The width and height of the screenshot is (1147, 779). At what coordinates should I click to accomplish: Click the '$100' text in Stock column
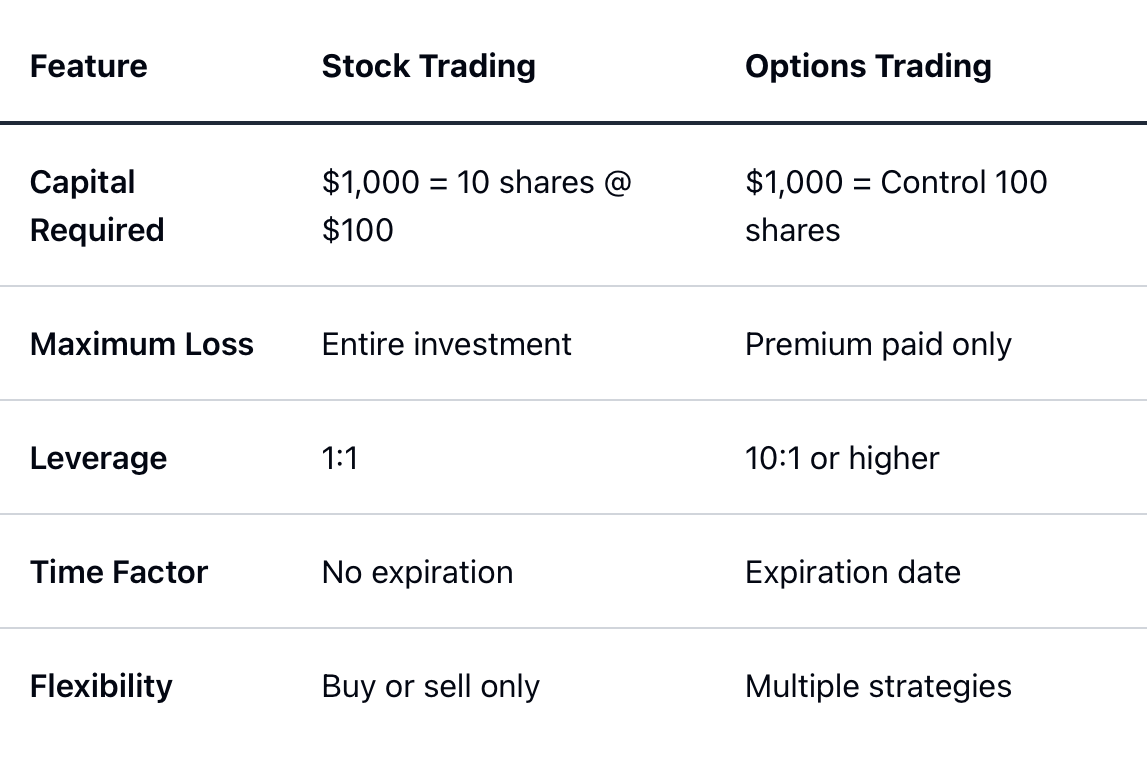(x=358, y=230)
